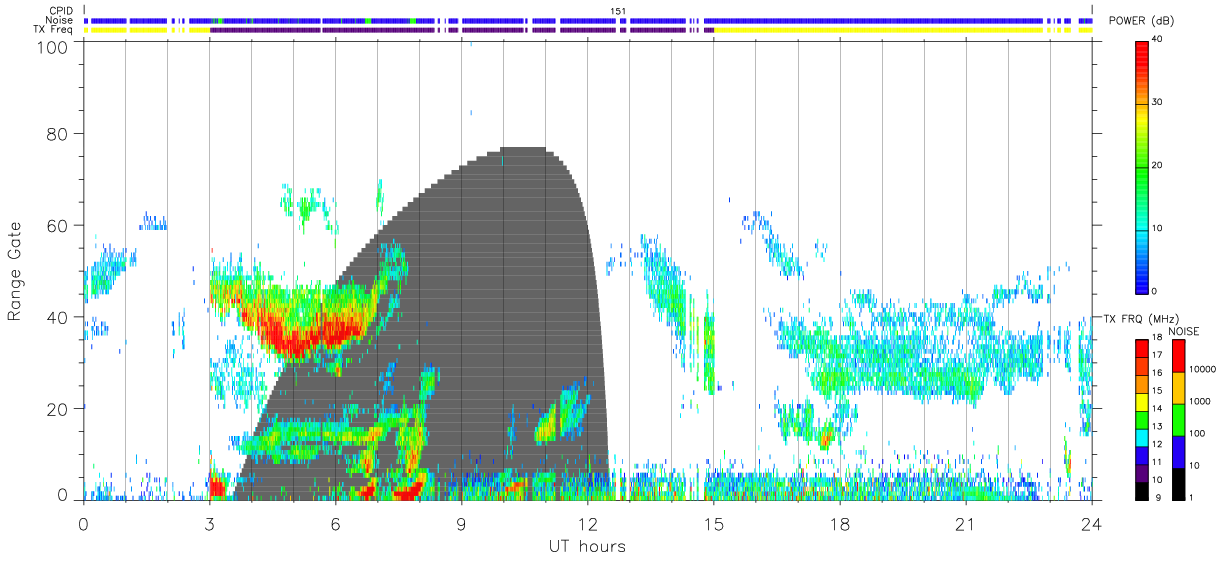Click the 100 label on noise scale
The image size is (1228, 567).
(x=1197, y=433)
